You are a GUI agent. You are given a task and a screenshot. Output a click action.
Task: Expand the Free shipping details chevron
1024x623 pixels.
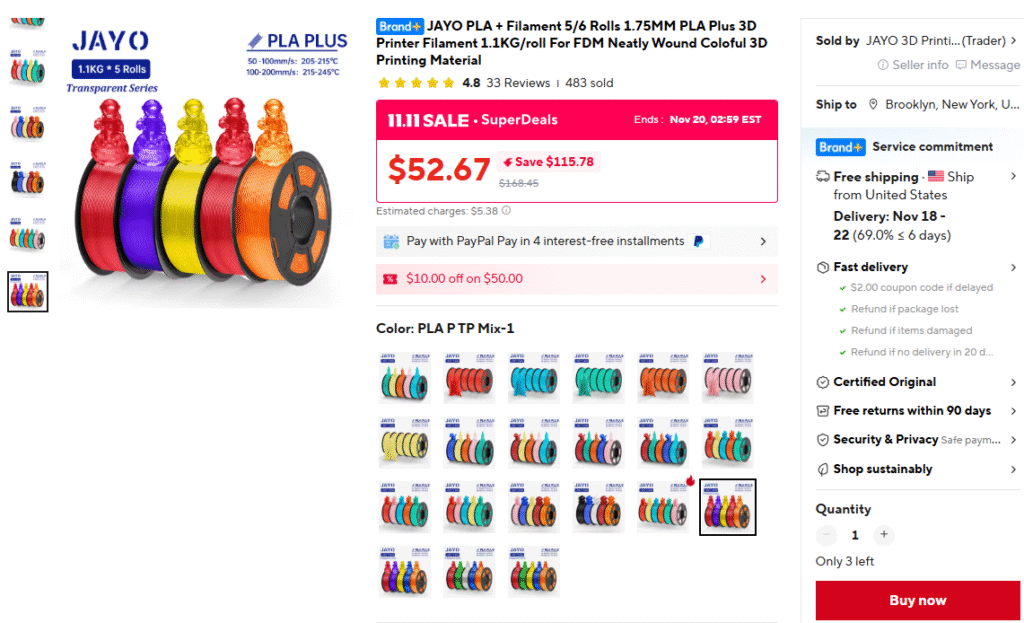pos(1013,176)
